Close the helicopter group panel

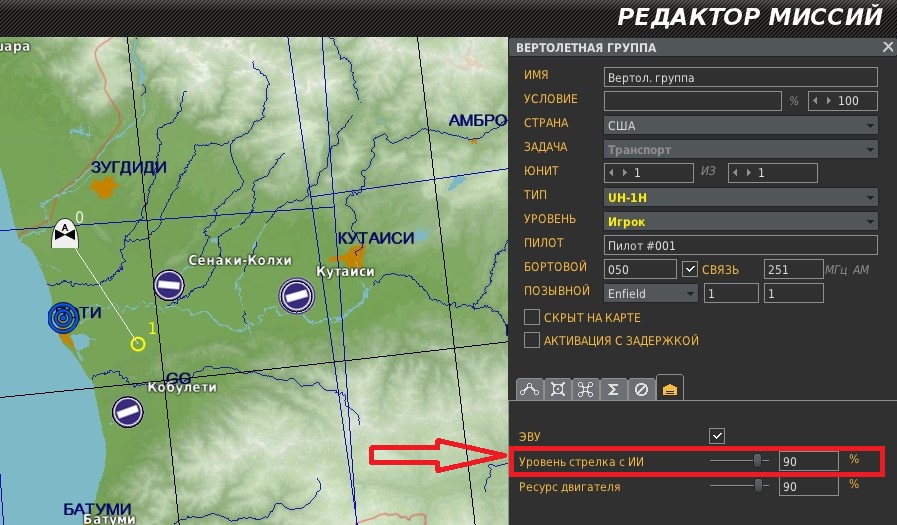(887, 47)
